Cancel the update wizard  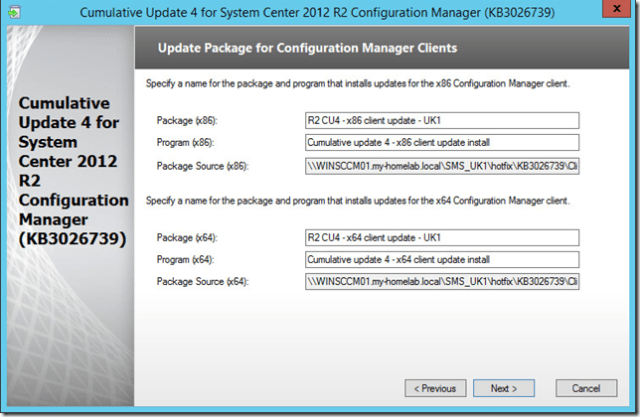[586, 388]
